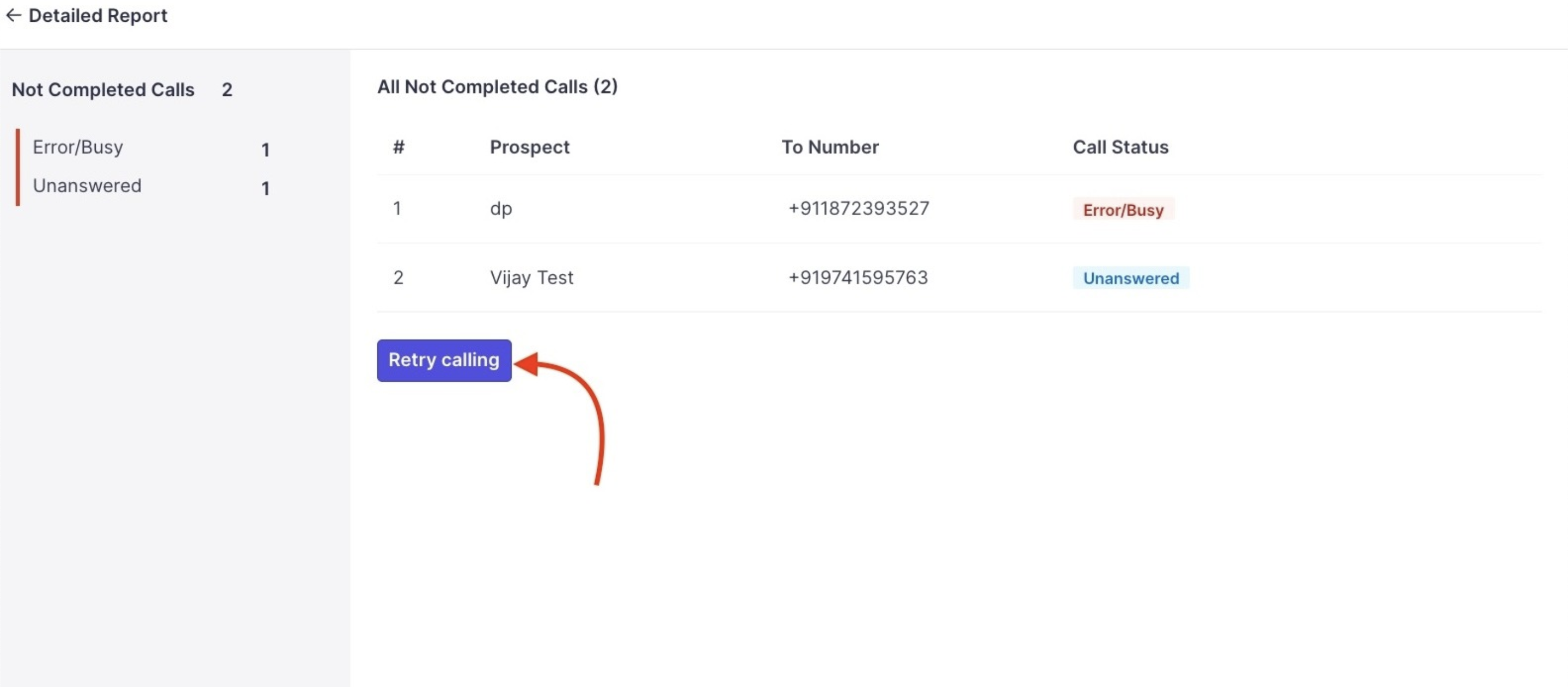Click the Error/Busy count in sidebar
1568x687 pixels.
click(265, 150)
